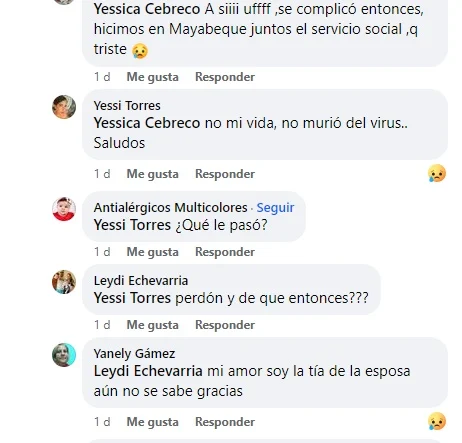Reply to Antialérgicos Multicolores comment
The width and height of the screenshot is (462, 443).
click(225, 252)
